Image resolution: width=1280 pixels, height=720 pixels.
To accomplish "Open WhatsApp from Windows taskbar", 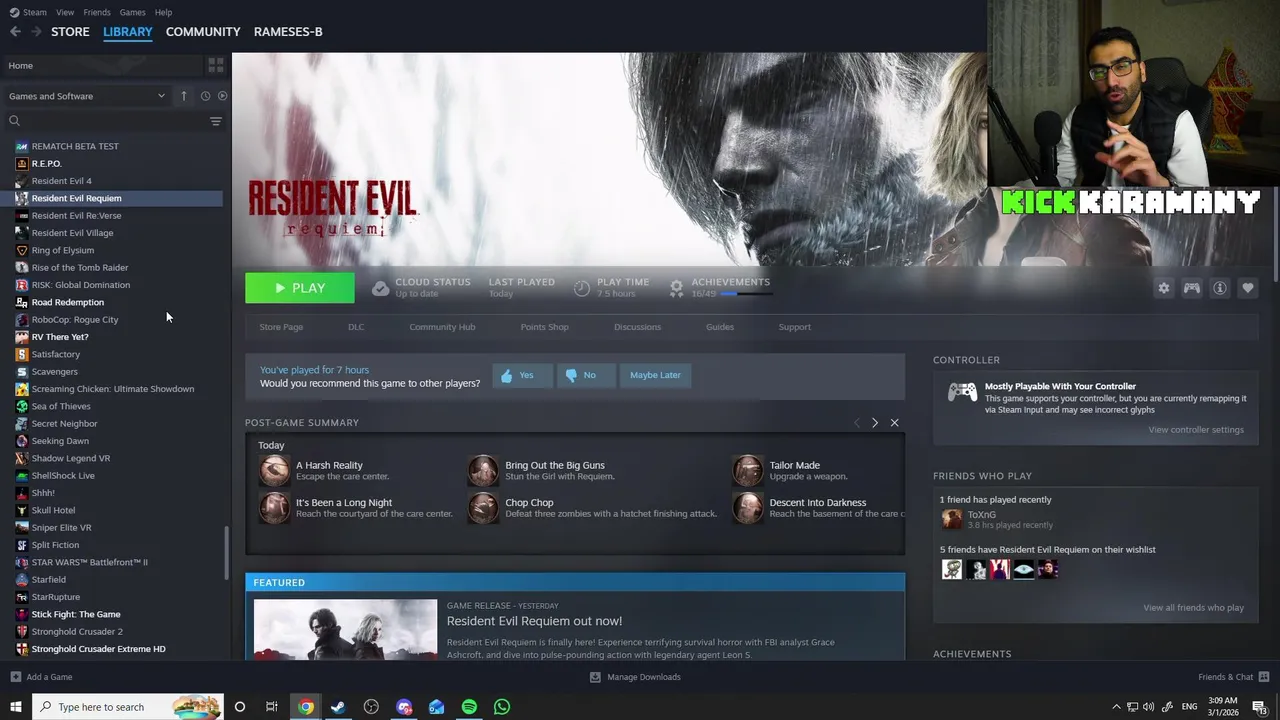I will tap(502, 707).
